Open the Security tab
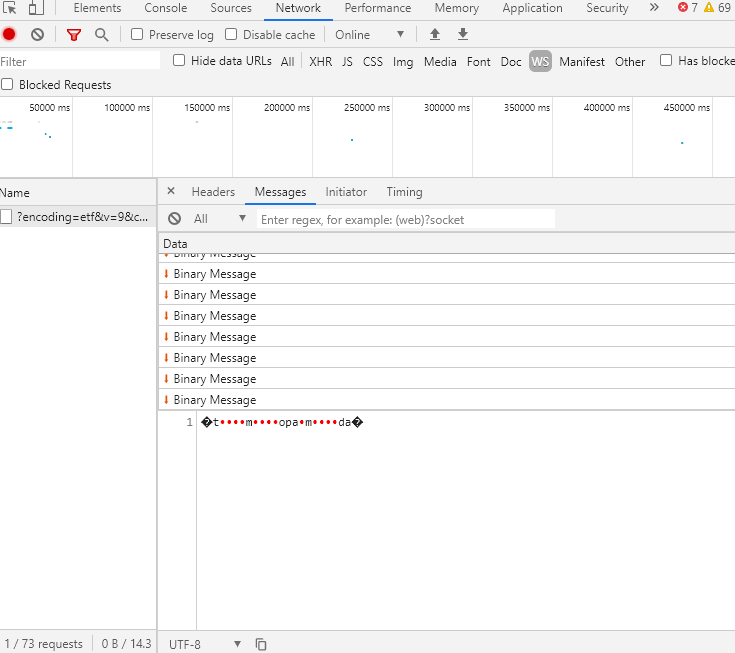The image size is (735, 653). [x=607, y=8]
